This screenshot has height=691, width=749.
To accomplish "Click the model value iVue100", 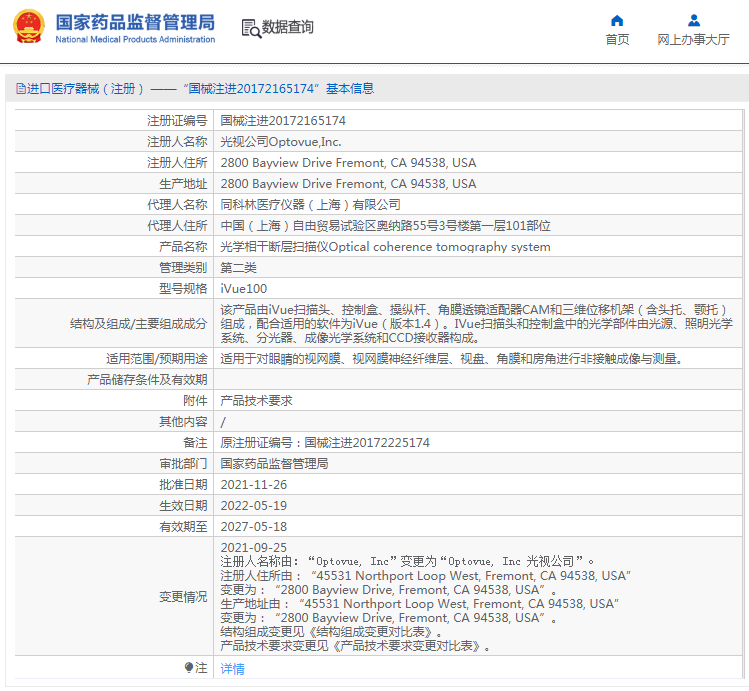I will pos(243,289).
